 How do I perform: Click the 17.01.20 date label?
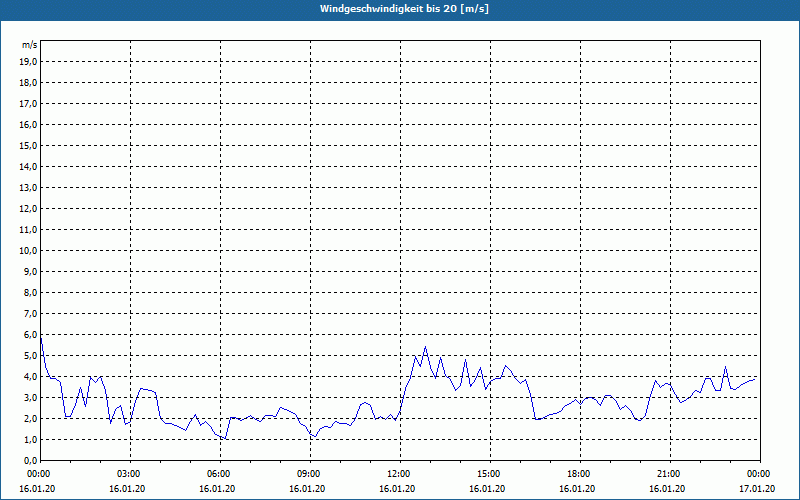click(x=757, y=489)
